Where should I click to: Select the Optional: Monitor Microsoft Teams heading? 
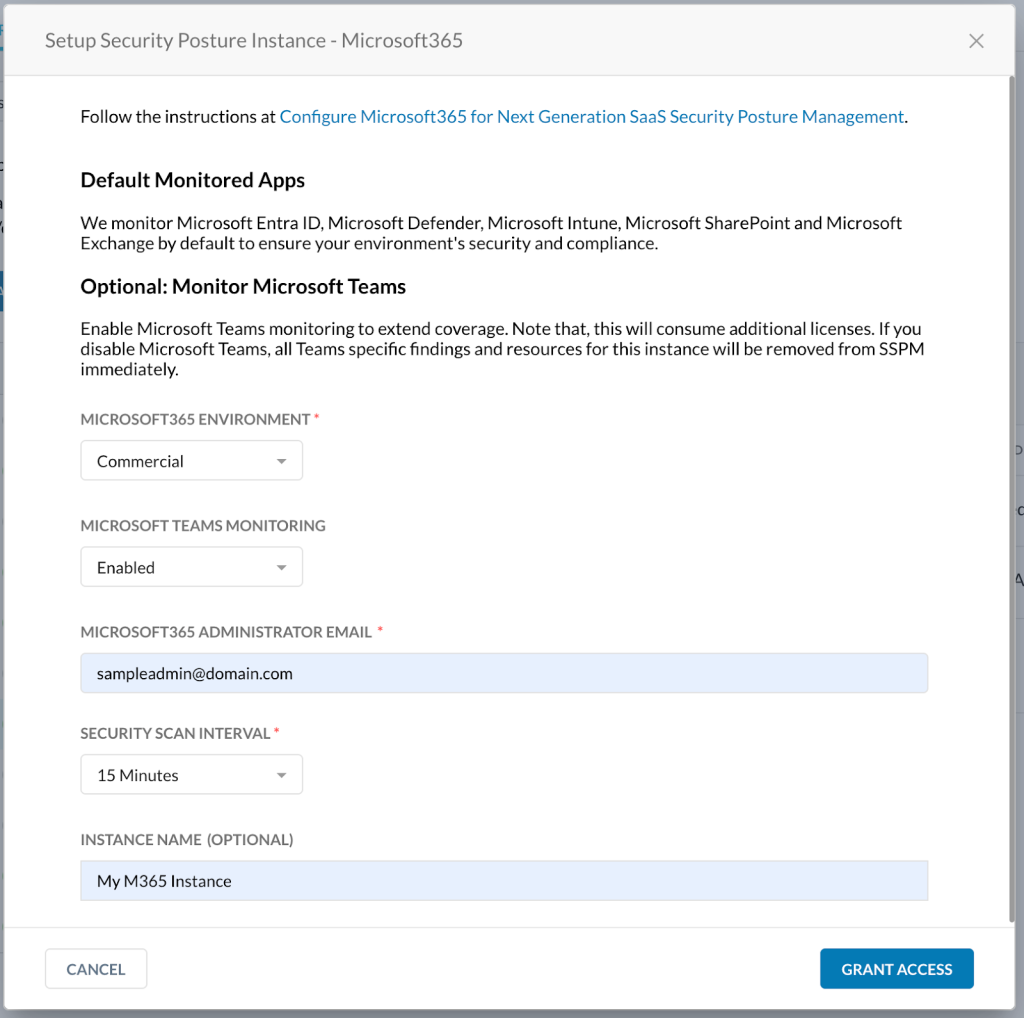point(243,287)
